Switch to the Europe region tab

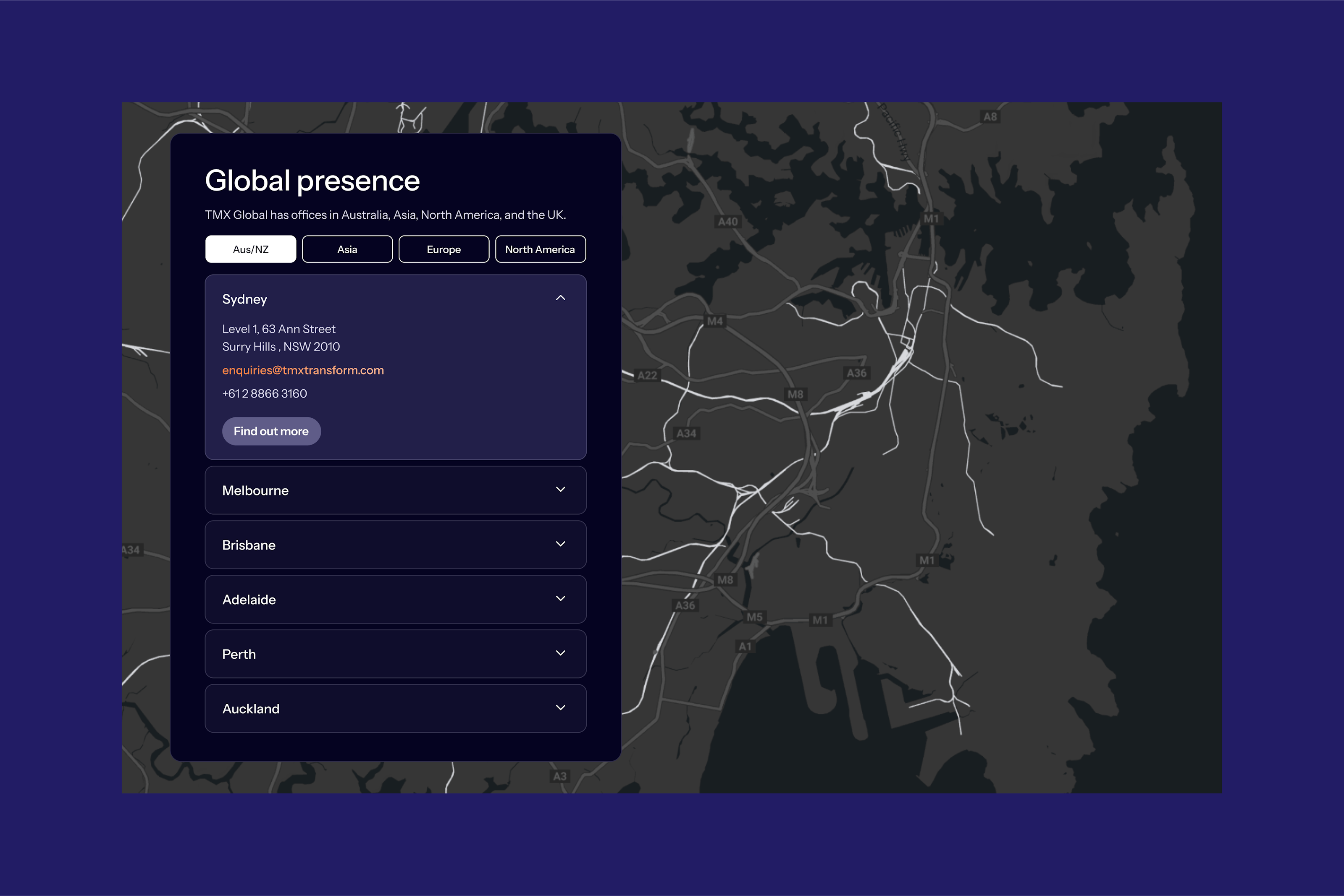[444, 249]
